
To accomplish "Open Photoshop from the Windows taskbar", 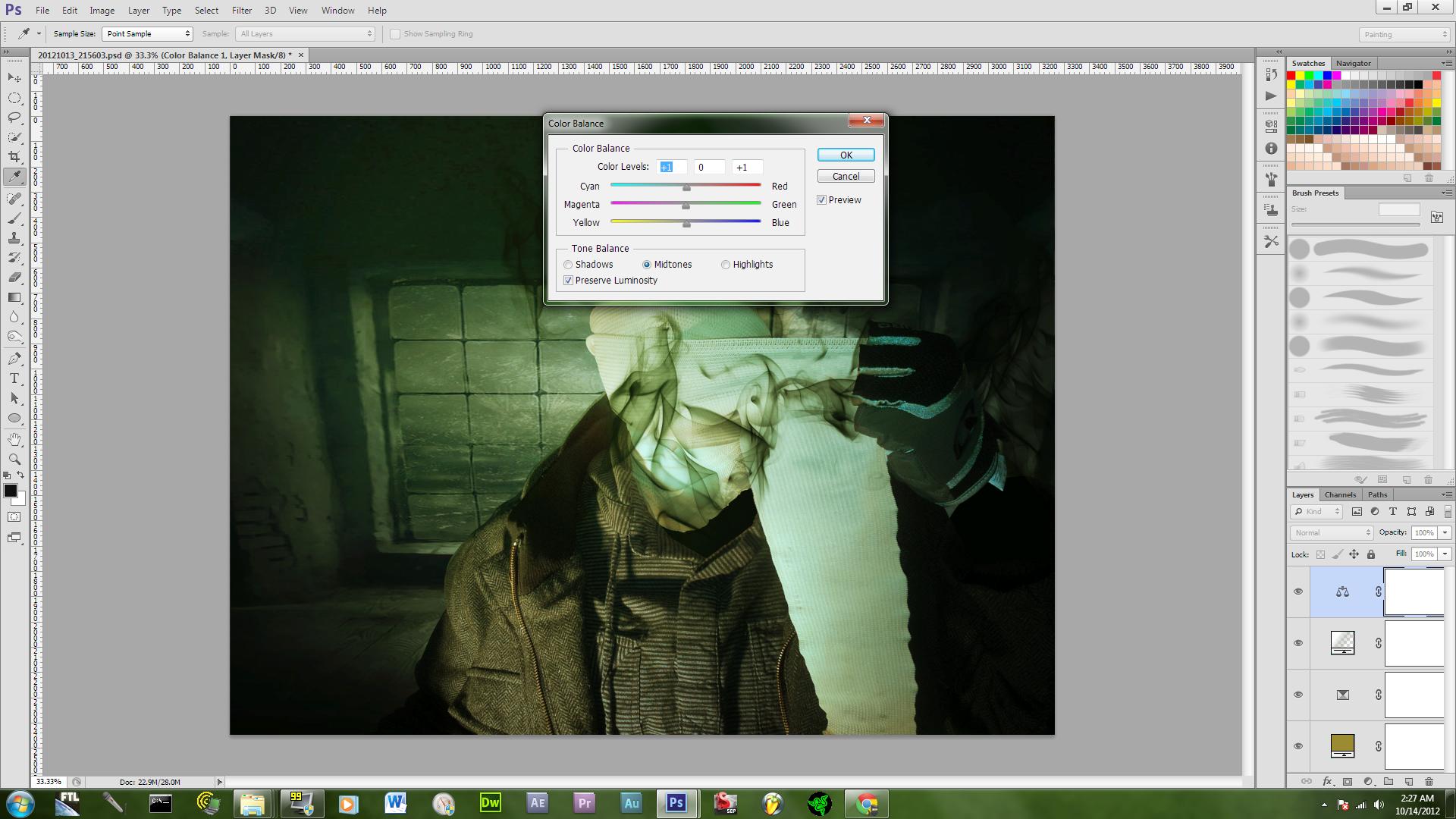I will click(676, 803).
